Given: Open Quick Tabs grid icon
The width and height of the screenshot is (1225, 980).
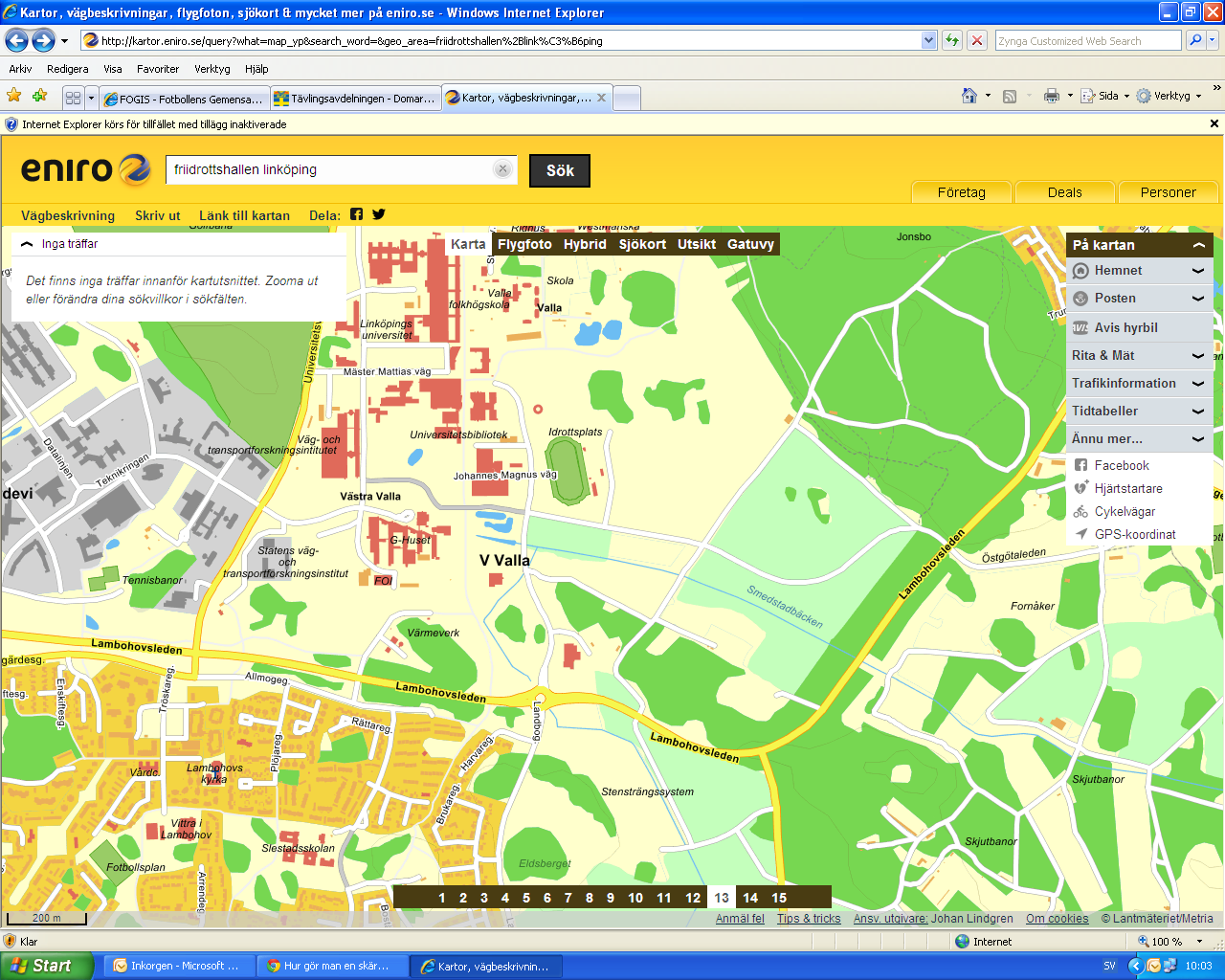Looking at the screenshot, I should [x=73, y=98].
